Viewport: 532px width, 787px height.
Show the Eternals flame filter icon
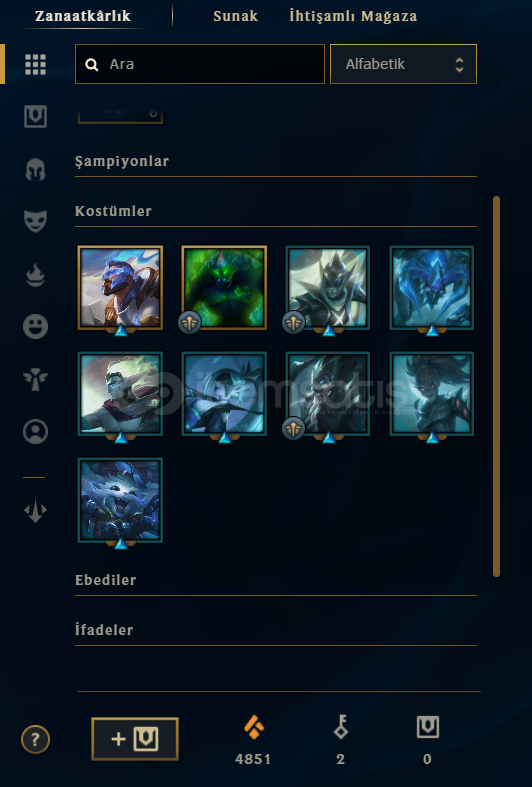click(35, 275)
